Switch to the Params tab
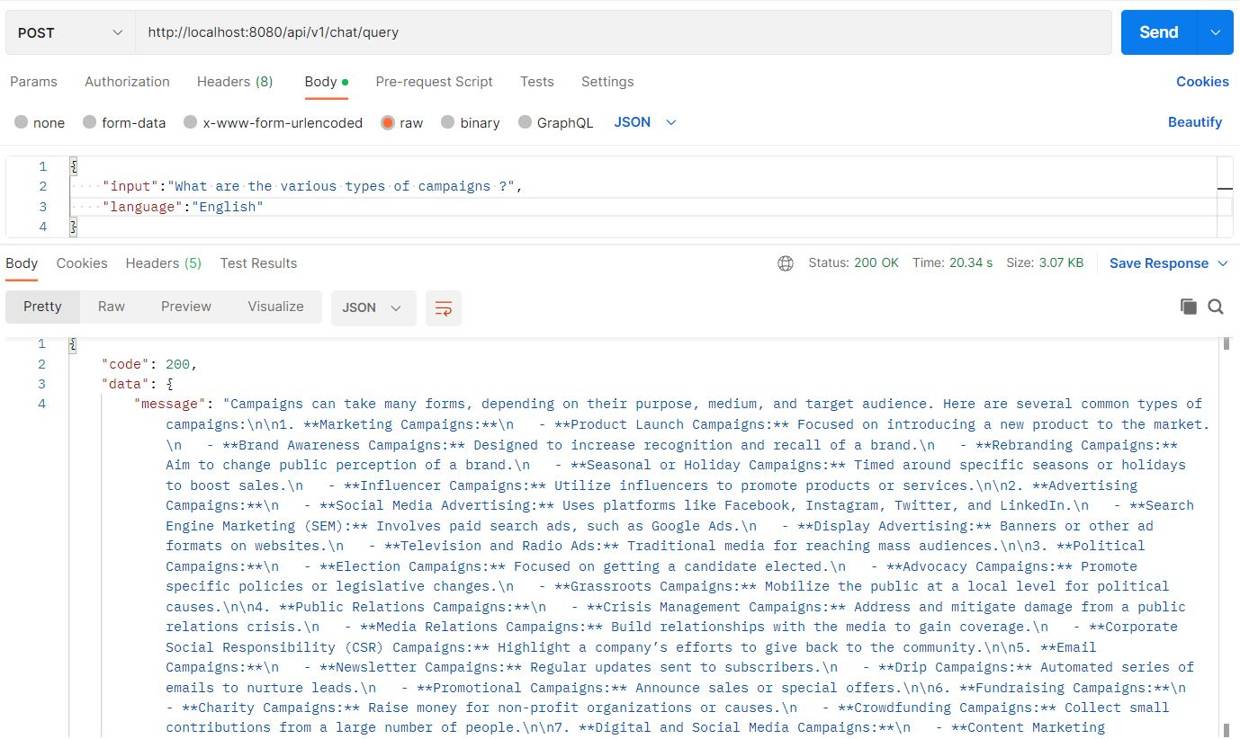 [x=34, y=82]
